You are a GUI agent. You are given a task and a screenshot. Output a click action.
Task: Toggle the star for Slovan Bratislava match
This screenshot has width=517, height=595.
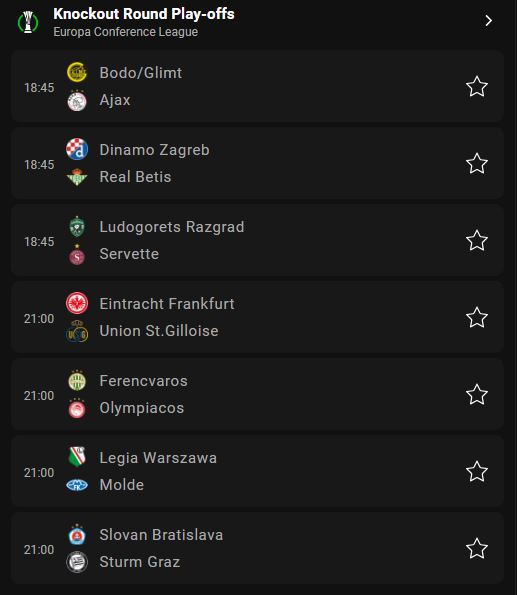pos(476,549)
